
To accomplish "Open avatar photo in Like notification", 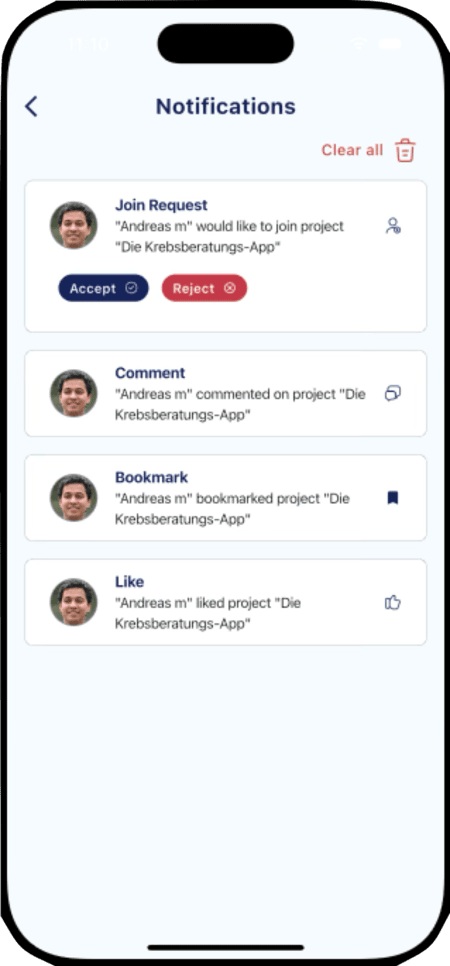I will 73,603.
